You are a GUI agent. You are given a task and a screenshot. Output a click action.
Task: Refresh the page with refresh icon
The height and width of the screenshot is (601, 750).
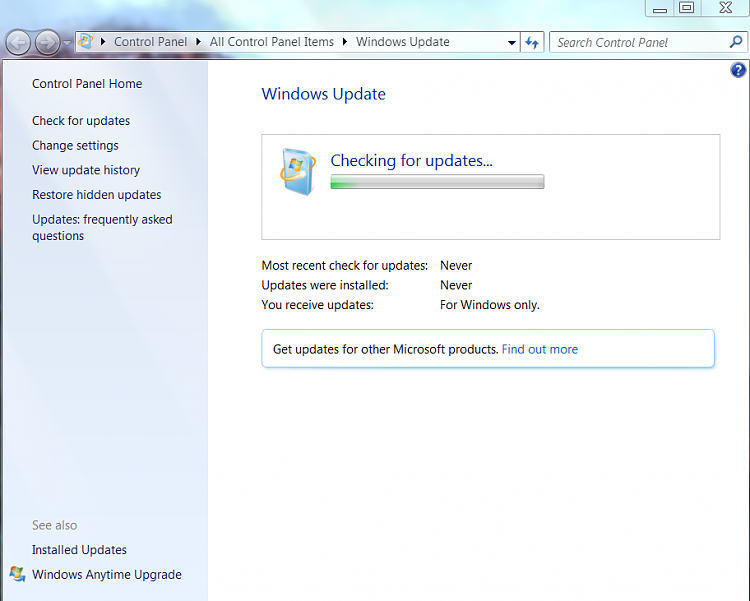532,43
